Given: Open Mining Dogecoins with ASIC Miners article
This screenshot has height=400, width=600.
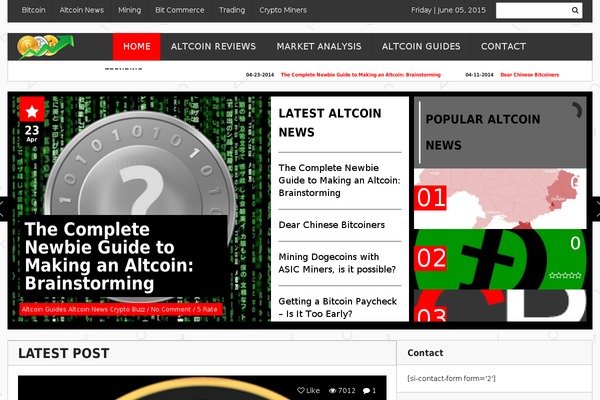Looking at the screenshot, I should coord(337,263).
